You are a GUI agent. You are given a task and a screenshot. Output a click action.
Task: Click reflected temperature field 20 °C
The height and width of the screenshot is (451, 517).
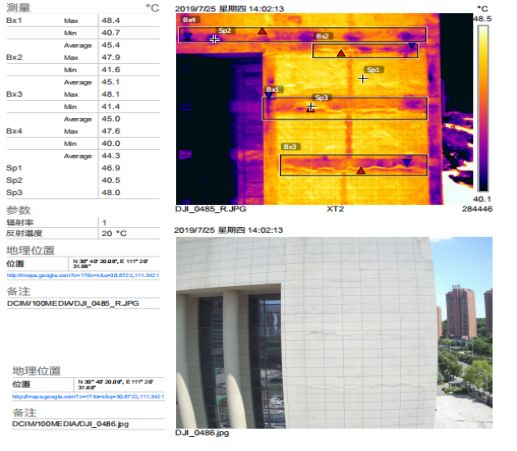click(129, 233)
